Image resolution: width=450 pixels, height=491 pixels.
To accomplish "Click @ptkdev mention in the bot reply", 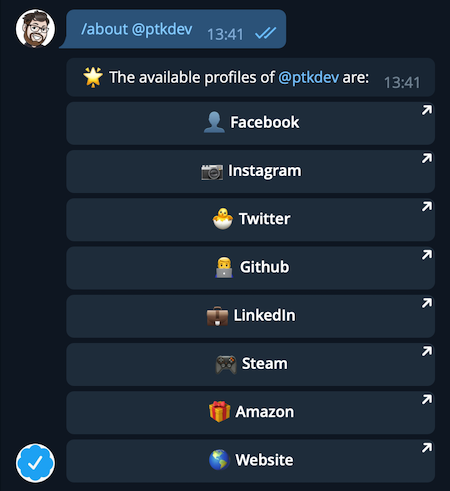I will point(309,78).
